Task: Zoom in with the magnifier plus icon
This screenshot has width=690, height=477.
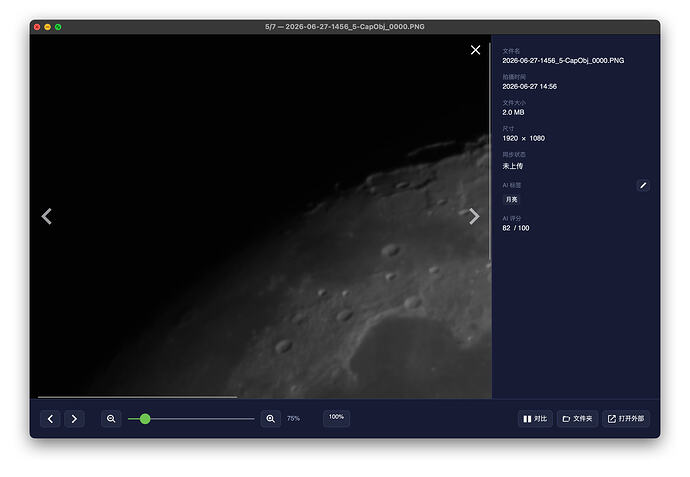Action: click(271, 418)
